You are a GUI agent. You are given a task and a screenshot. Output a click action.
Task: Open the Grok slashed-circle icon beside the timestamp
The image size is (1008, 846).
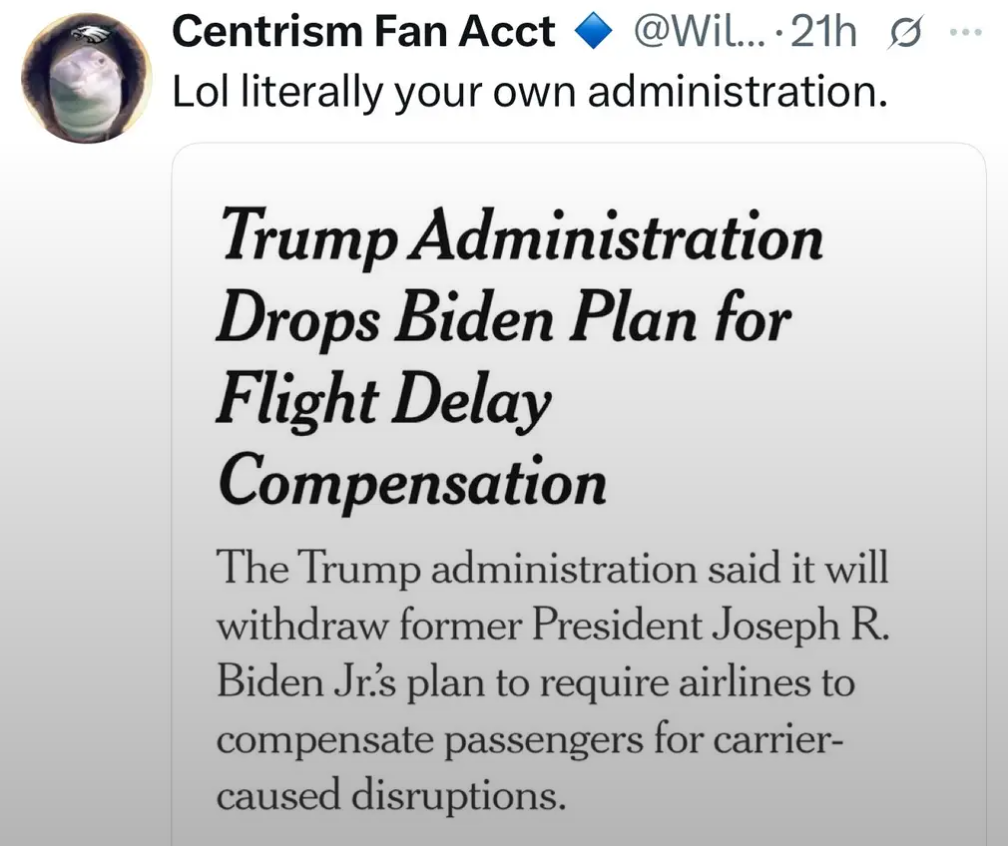click(904, 32)
